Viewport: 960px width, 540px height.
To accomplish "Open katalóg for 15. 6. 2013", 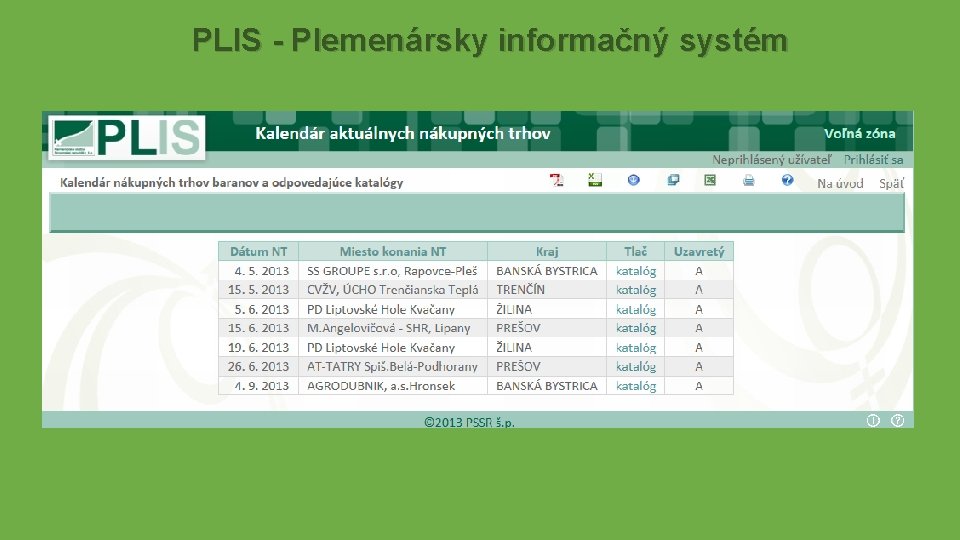I will tap(636, 328).
